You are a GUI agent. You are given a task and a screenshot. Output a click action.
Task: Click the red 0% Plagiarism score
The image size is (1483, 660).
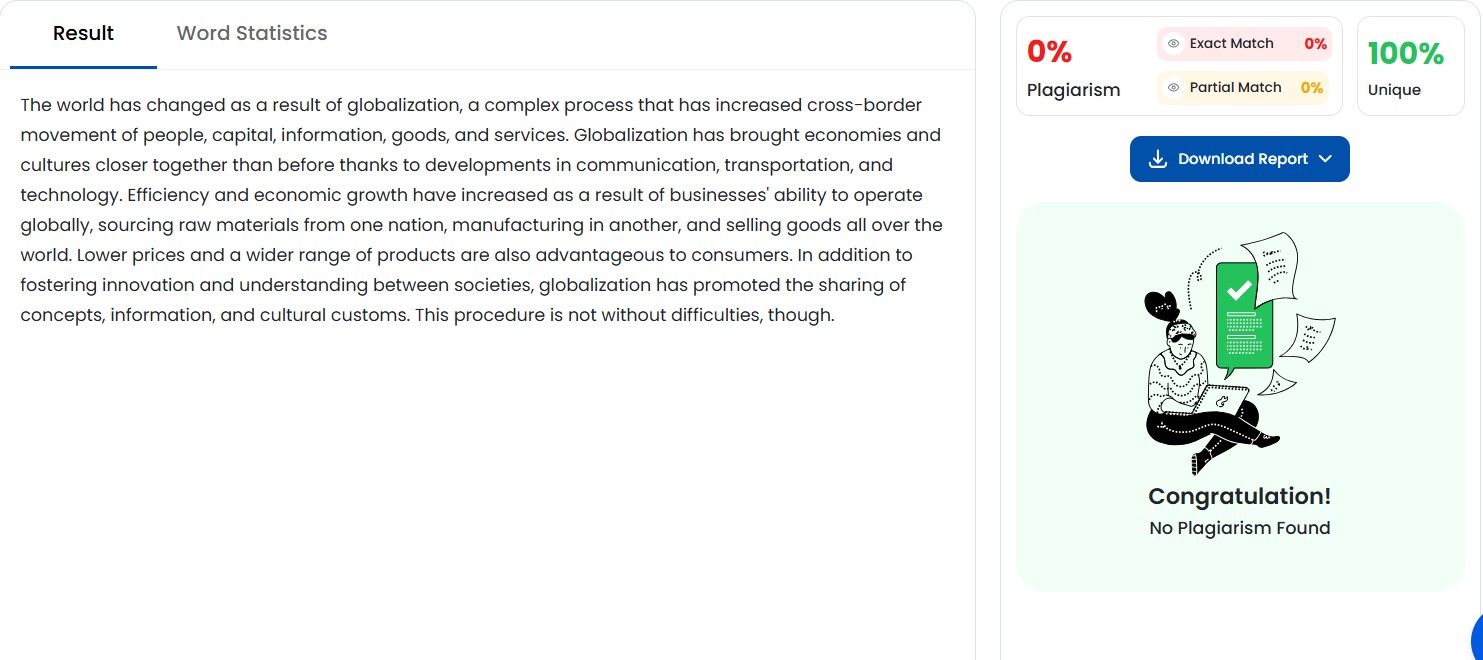pyautogui.click(x=1049, y=51)
